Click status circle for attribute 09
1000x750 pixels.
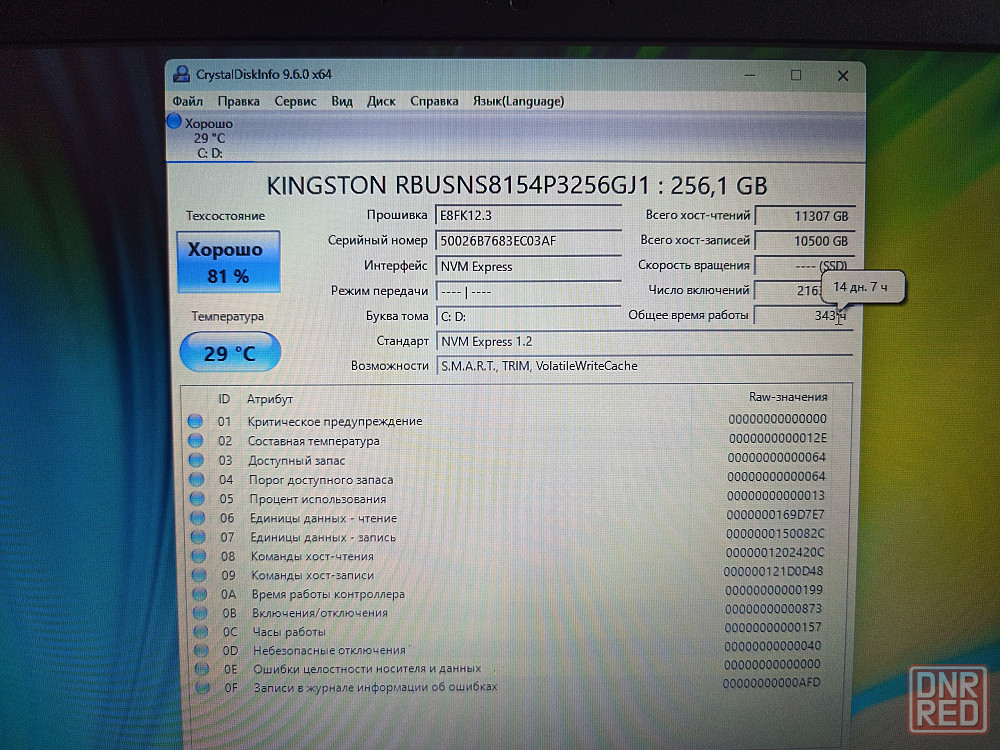[x=200, y=575]
